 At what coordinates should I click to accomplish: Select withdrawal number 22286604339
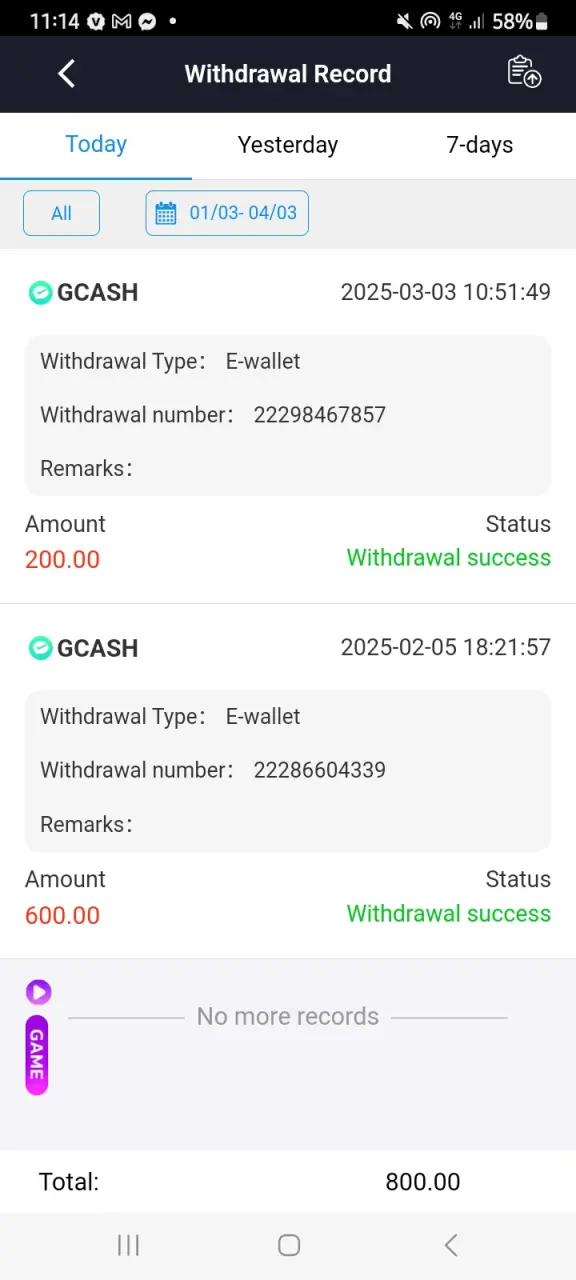(x=320, y=770)
